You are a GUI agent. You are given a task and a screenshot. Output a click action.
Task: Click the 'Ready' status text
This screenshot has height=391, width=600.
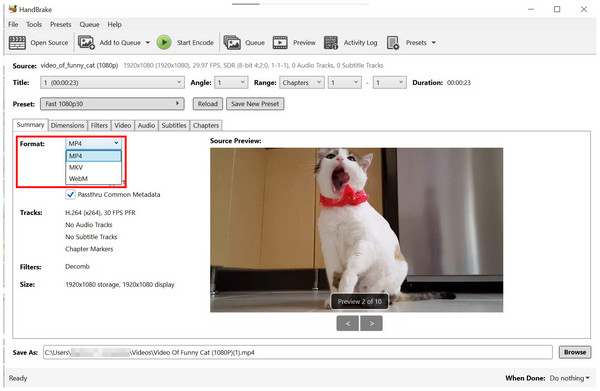point(18,378)
